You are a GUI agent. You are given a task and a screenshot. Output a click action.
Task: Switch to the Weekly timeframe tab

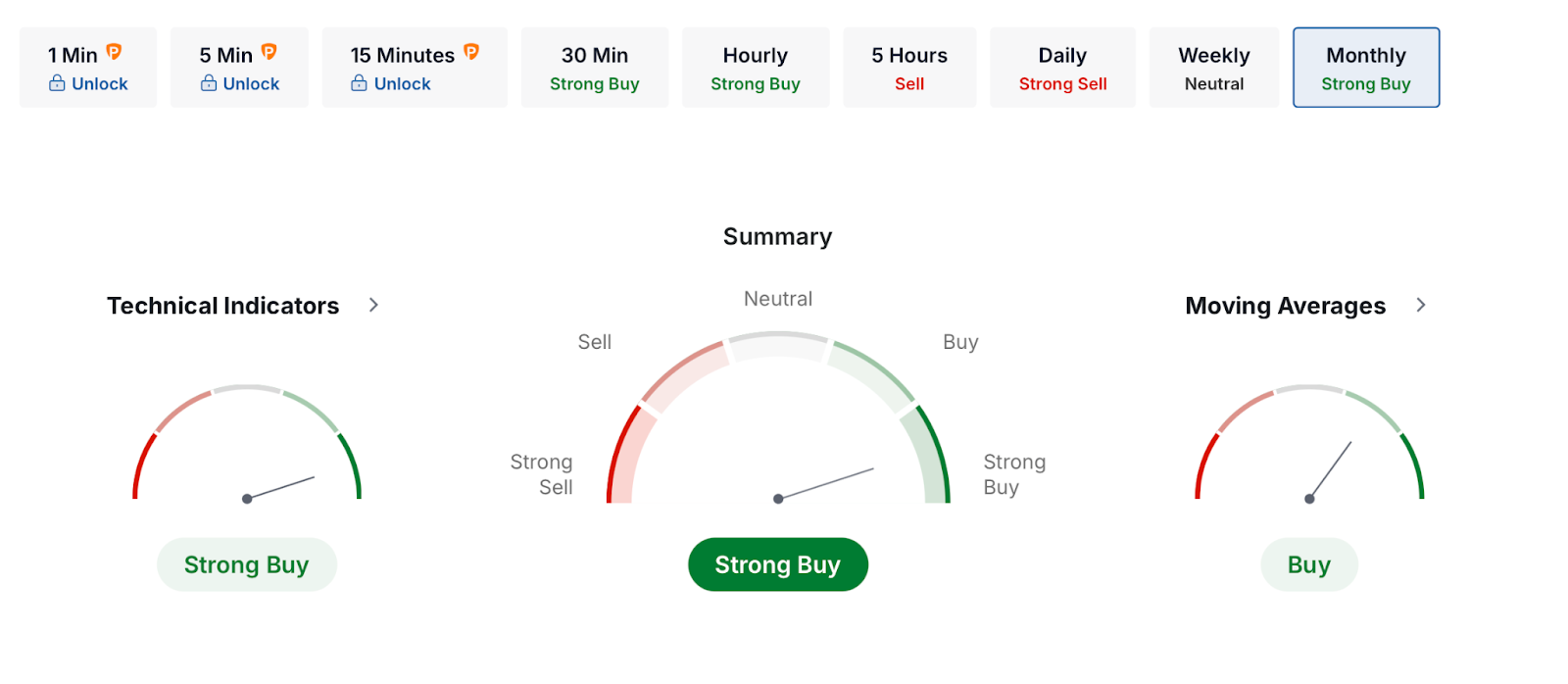pyautogui.click(x=1213, y=68)
